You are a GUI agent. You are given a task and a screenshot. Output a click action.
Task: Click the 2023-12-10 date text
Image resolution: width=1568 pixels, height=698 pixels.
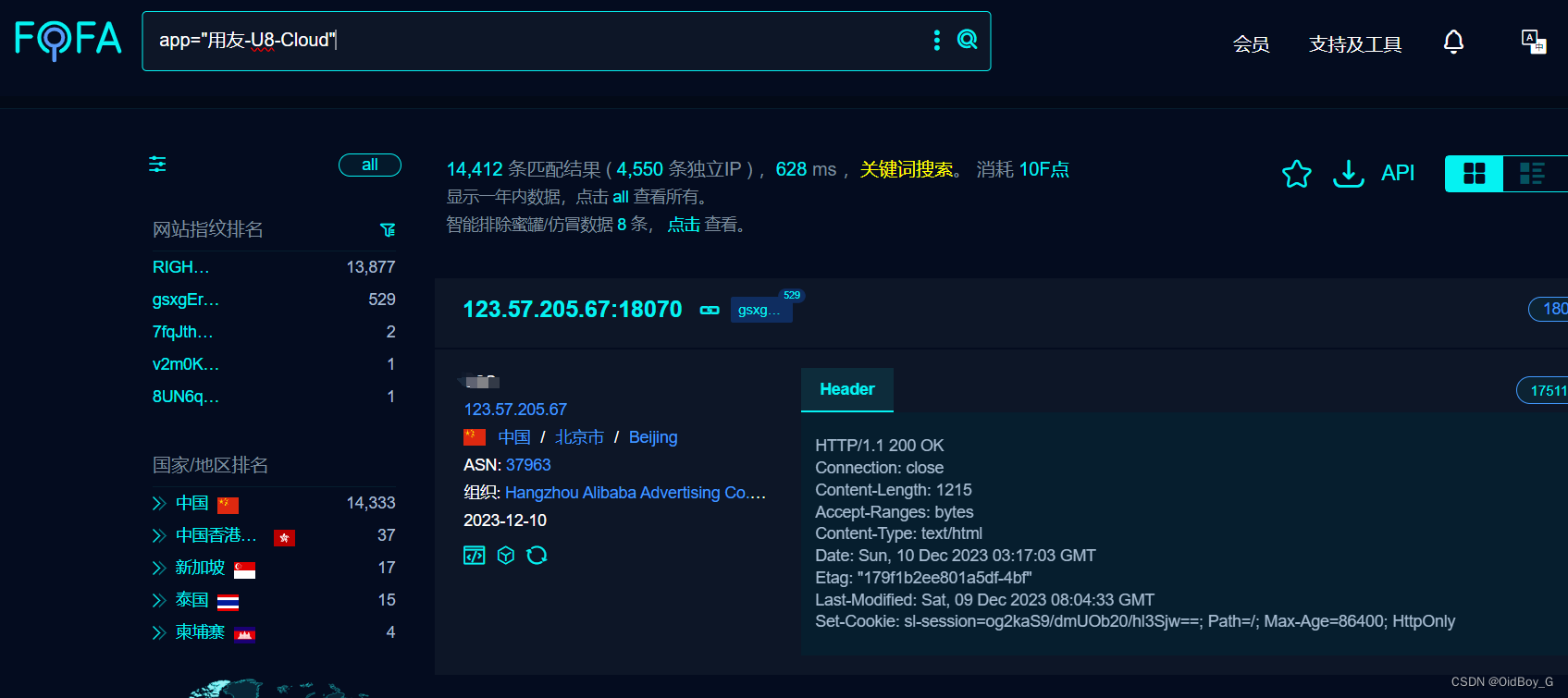click(505, 520)
